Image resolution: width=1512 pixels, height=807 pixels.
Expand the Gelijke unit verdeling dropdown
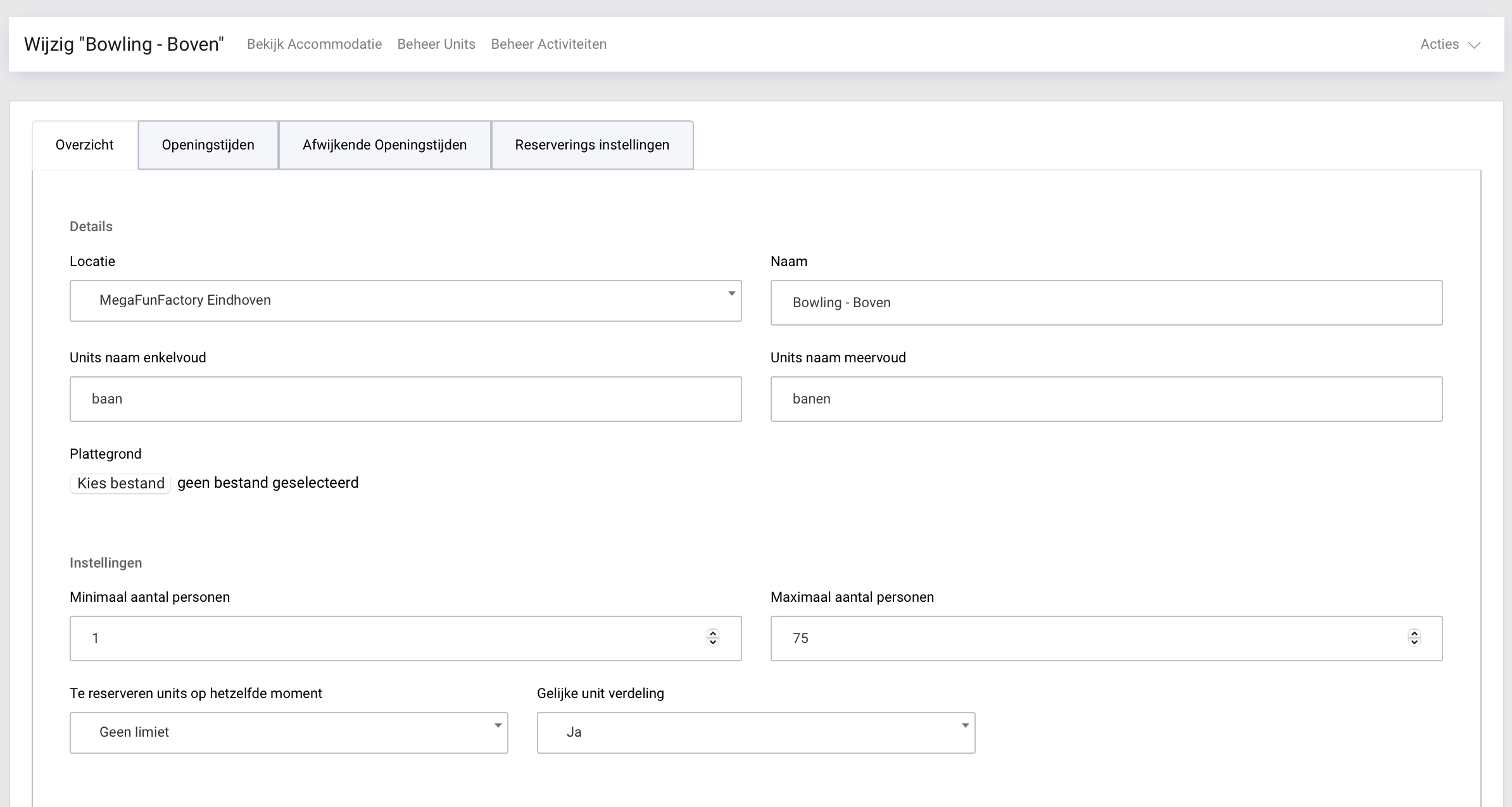click(755, 733)
